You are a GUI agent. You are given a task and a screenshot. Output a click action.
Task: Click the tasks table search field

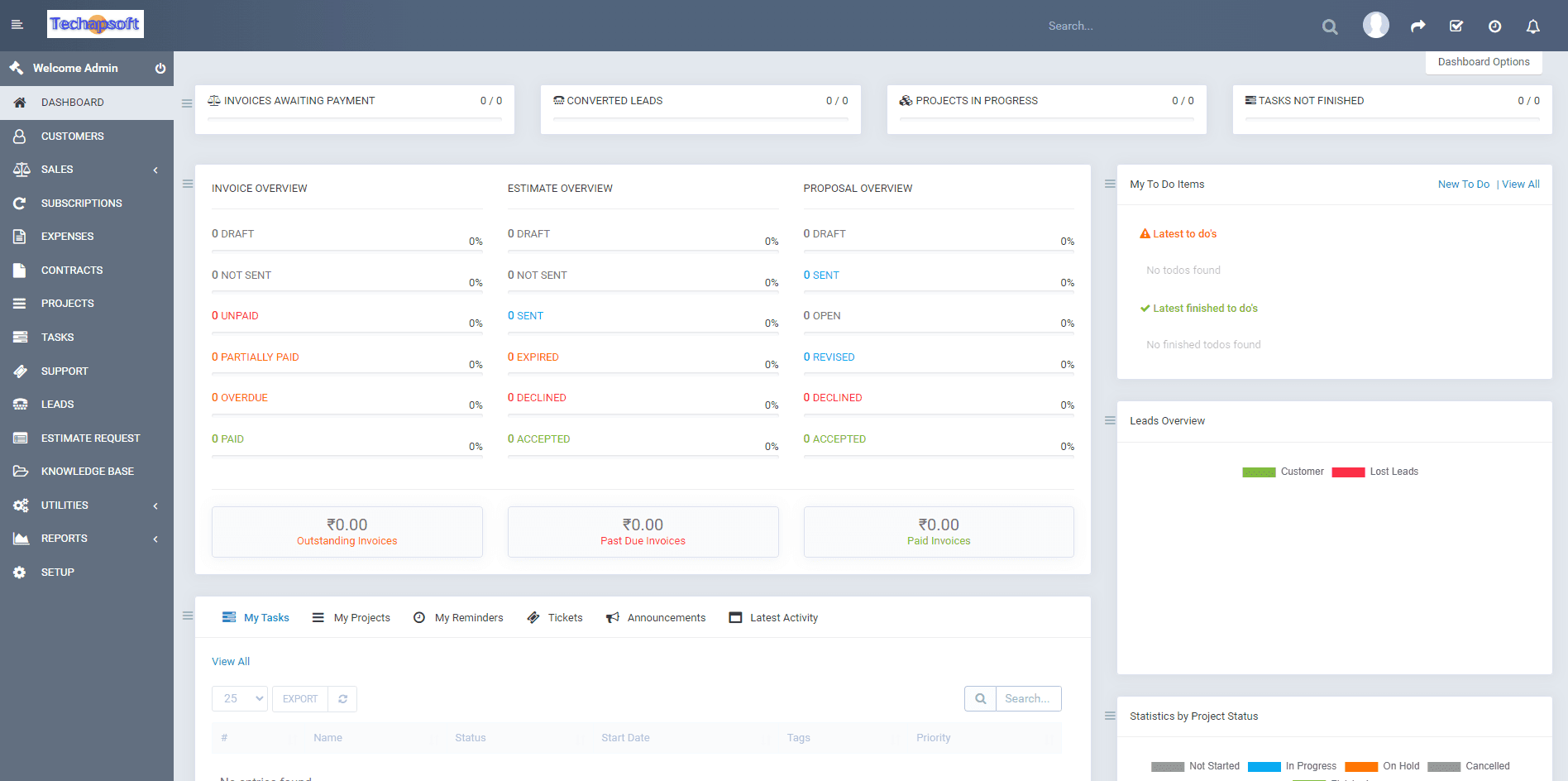tap(1028, 699)
